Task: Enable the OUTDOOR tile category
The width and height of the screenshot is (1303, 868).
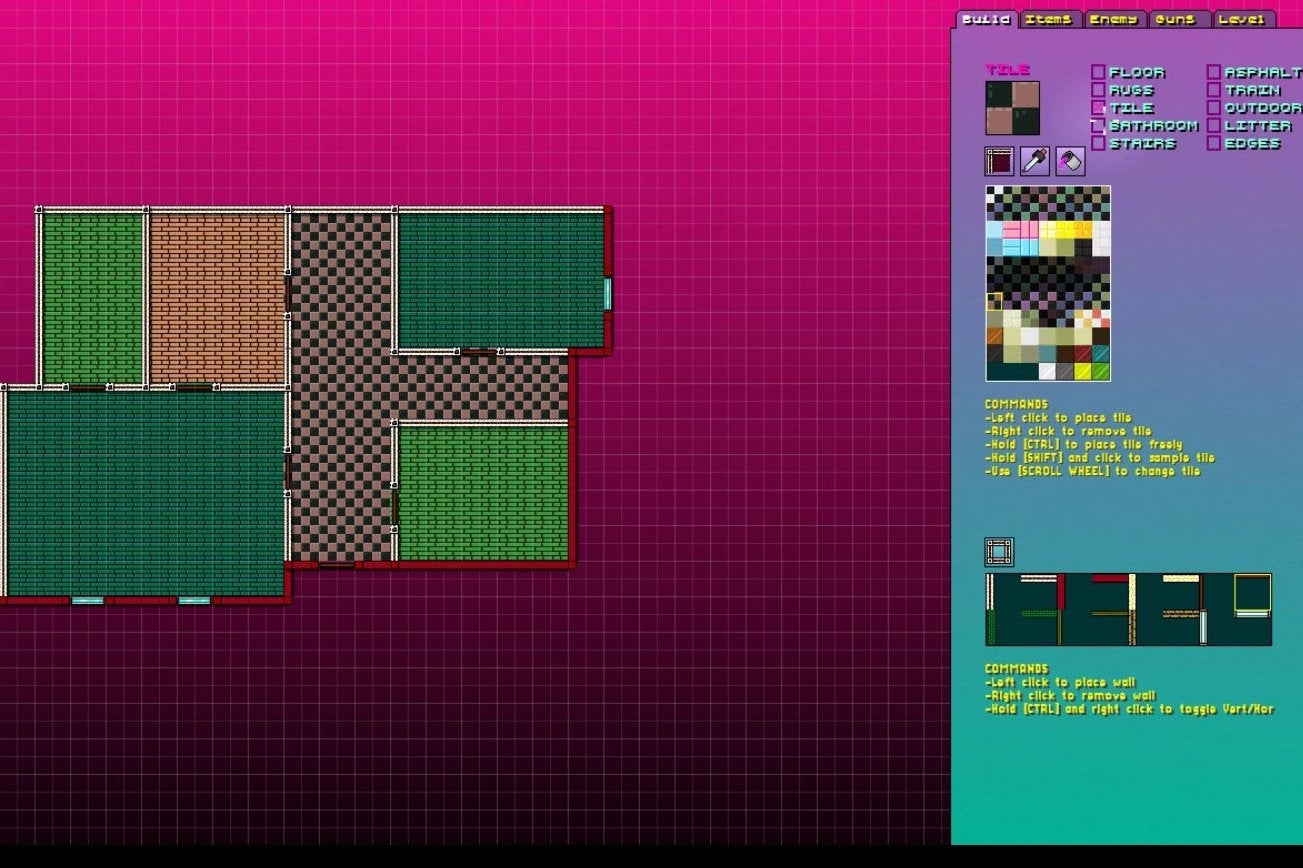Action: (1215, 108)
